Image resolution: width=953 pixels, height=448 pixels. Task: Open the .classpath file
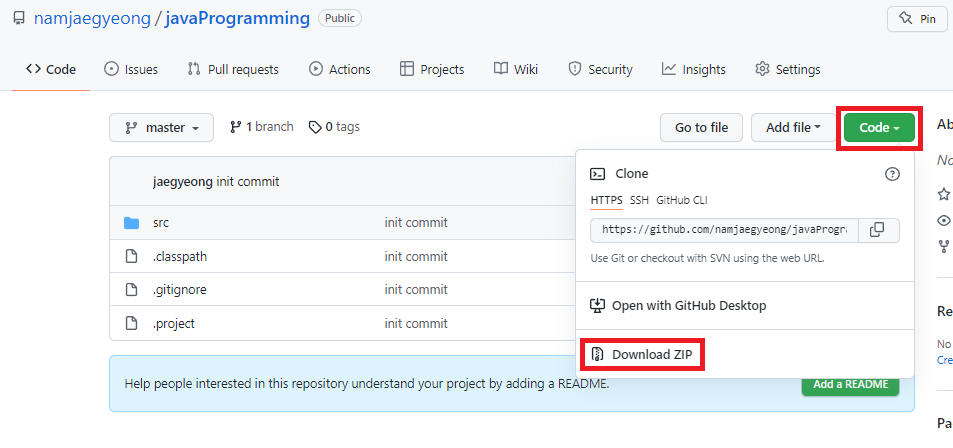pos(180,257)
